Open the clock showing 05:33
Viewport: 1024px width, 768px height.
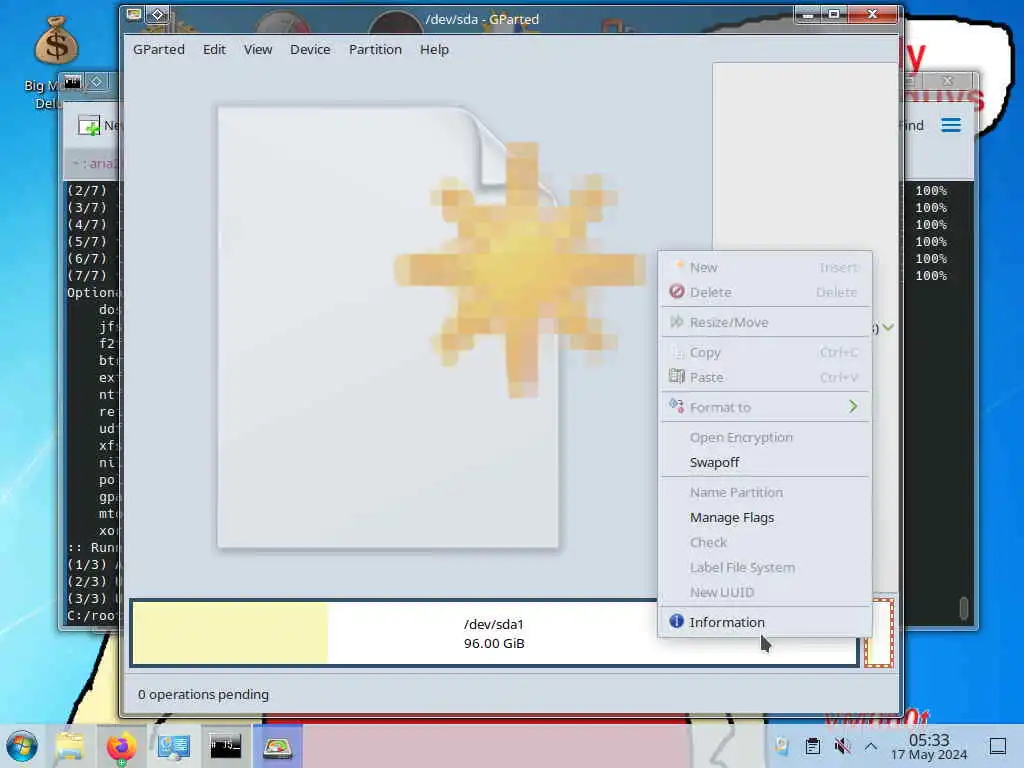pos(929,746)
